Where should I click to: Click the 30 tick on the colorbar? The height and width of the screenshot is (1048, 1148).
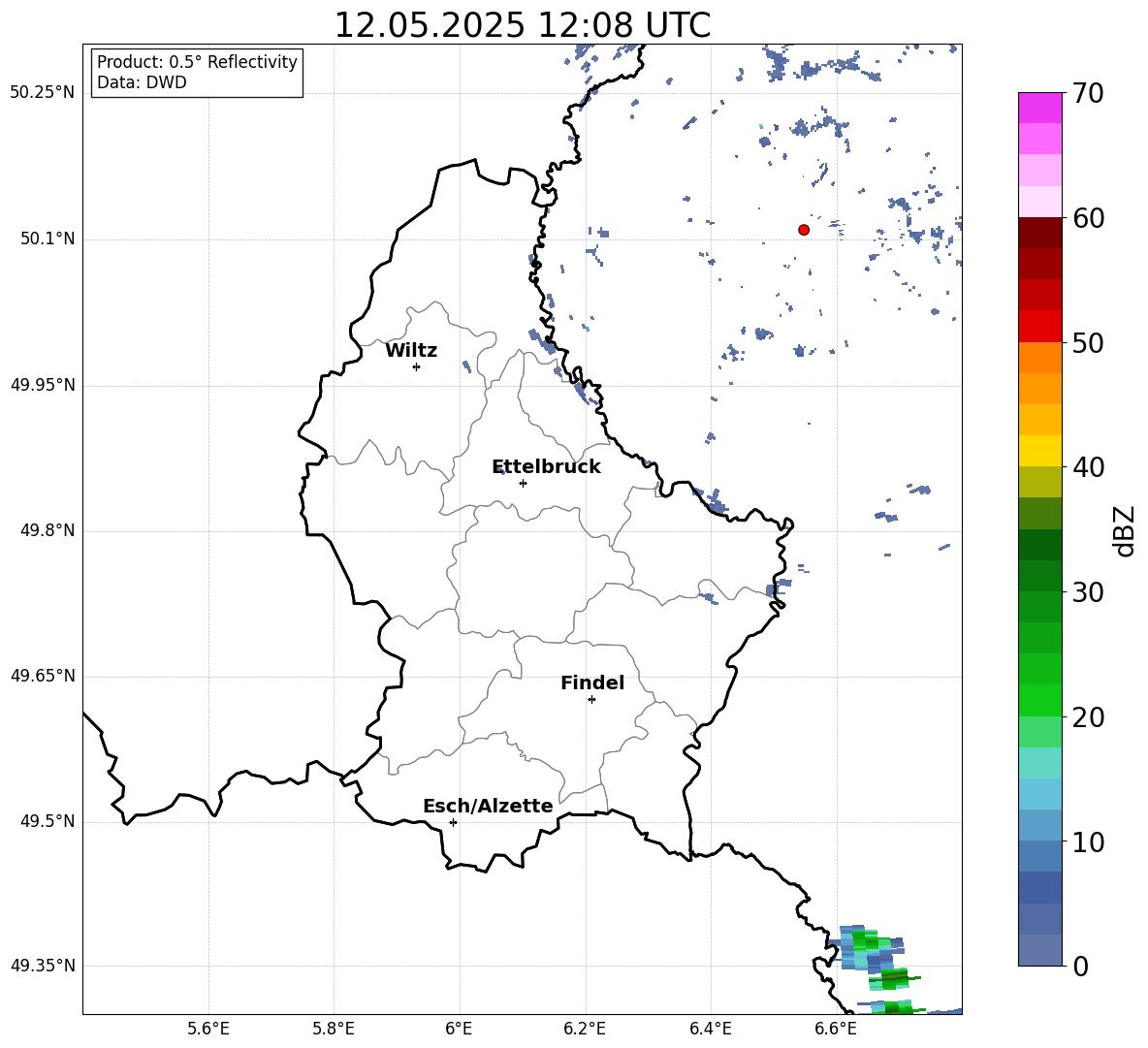1088,592
